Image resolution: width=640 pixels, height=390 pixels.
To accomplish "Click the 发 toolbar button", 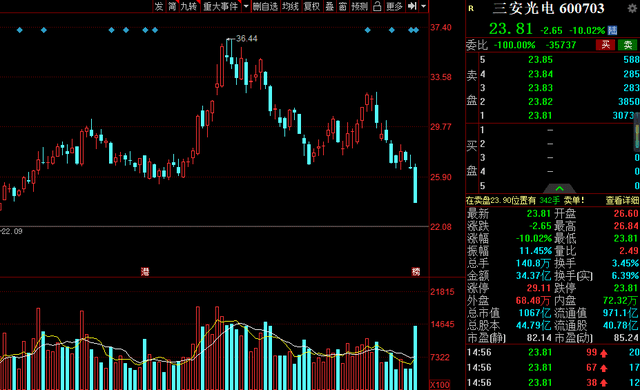I will pos(159,6).
